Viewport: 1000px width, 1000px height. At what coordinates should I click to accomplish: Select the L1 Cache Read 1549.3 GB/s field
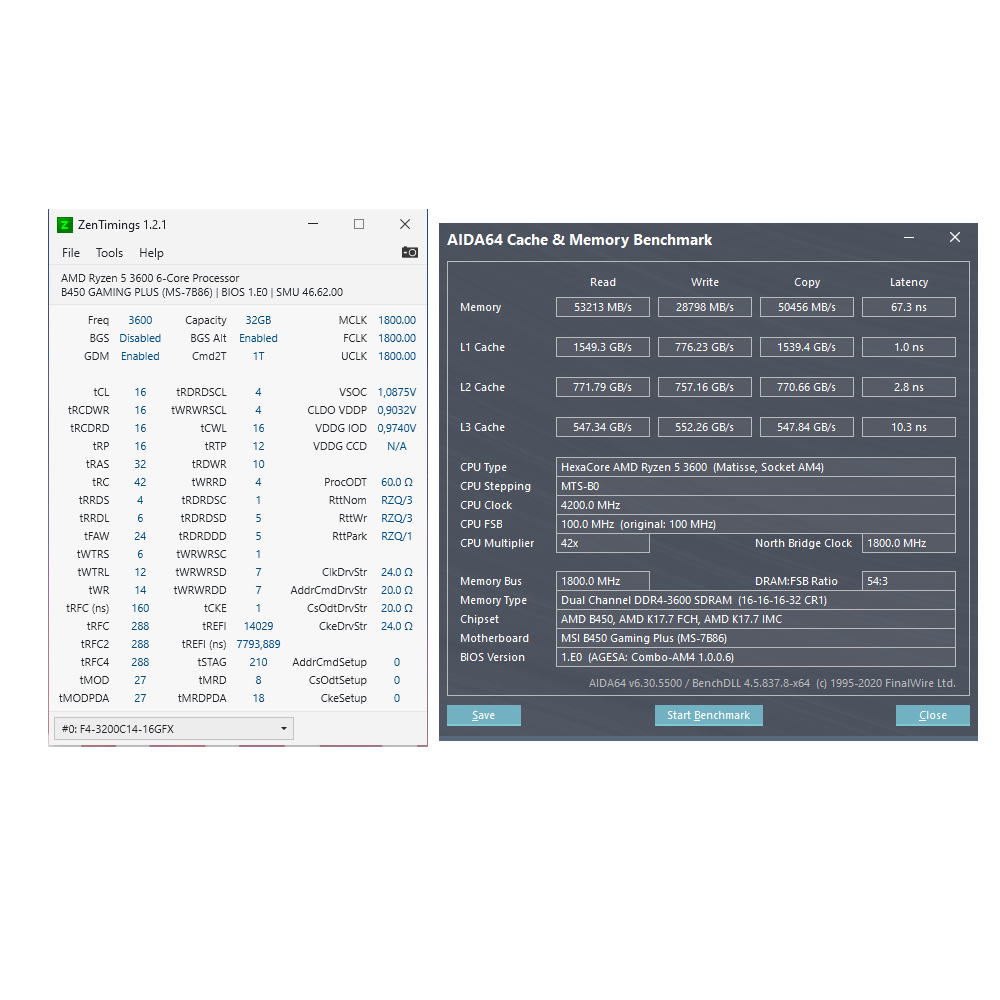603,347
